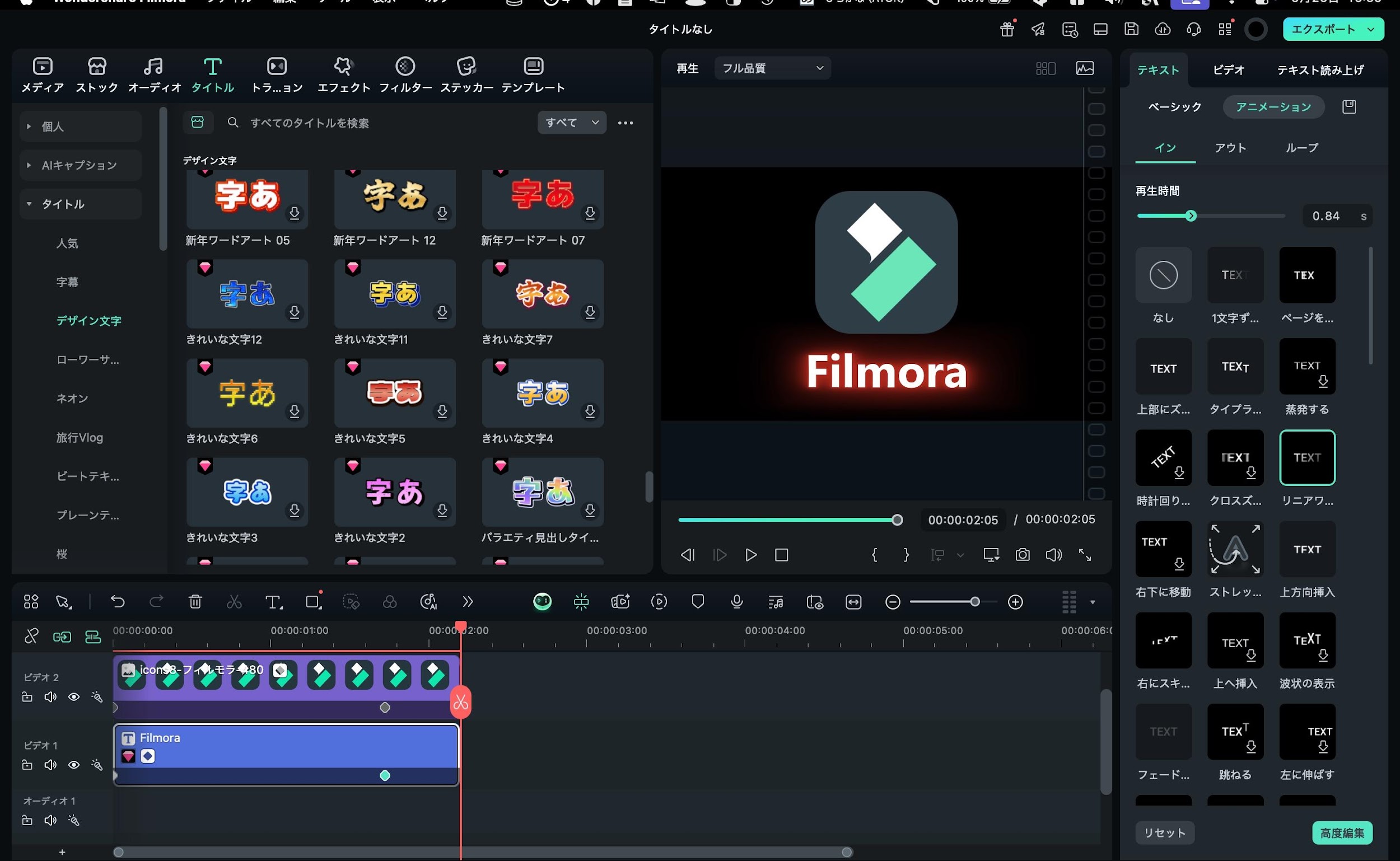Open the Audio library icon
The width and height of the screenshot is (1400, 861).
[153, 67]
